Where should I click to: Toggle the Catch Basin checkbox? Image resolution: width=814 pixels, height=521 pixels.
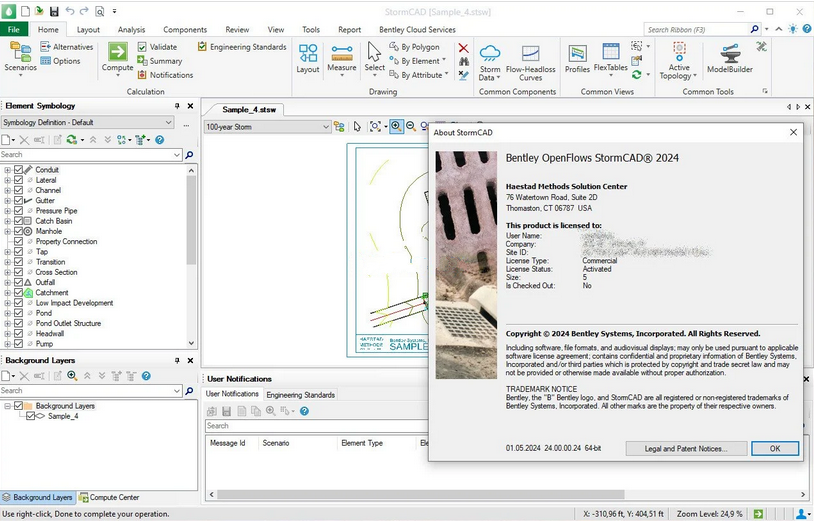[19, 221]
